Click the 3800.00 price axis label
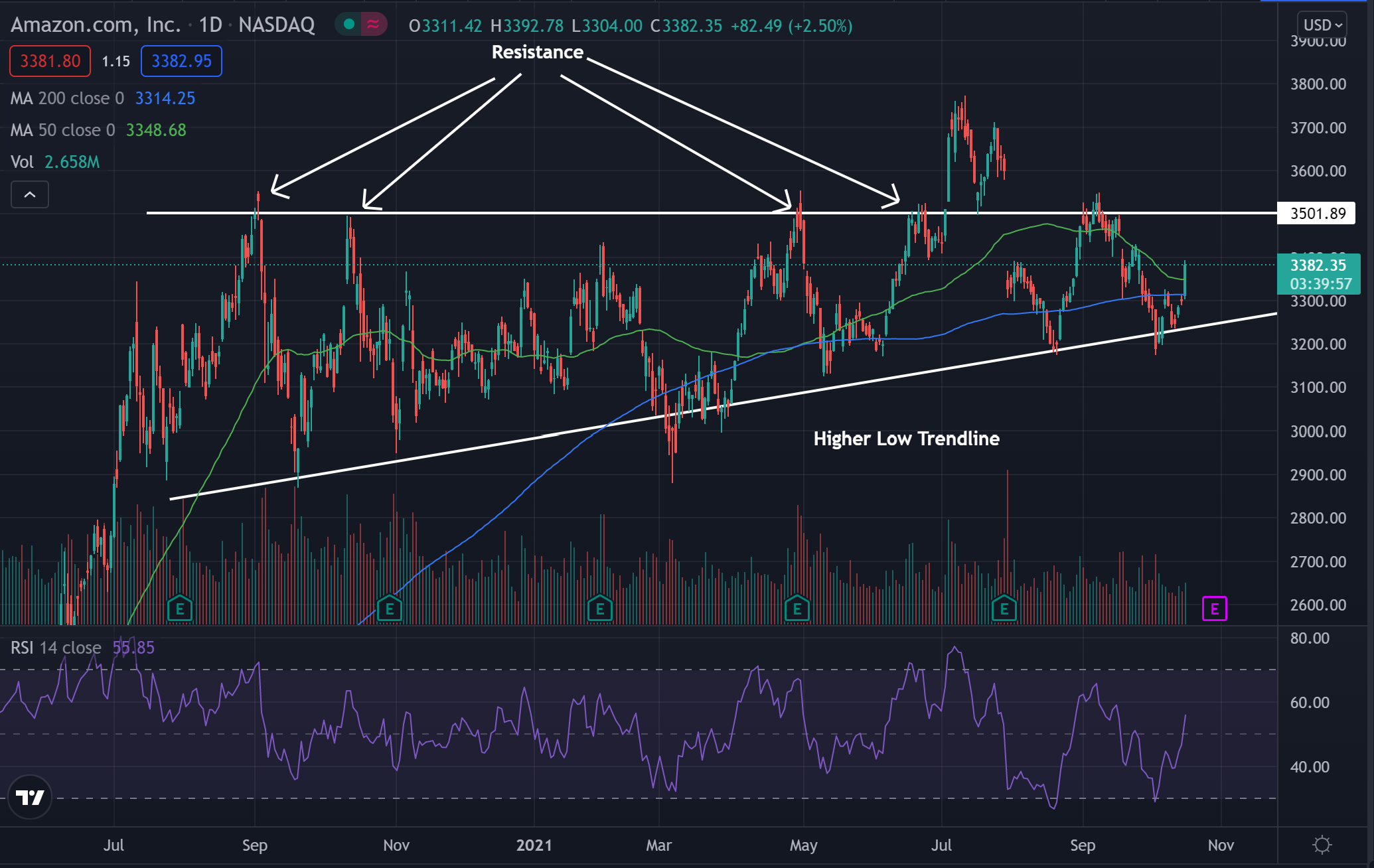Viewport: 1374px width, 868px height. pos(1318,84)
